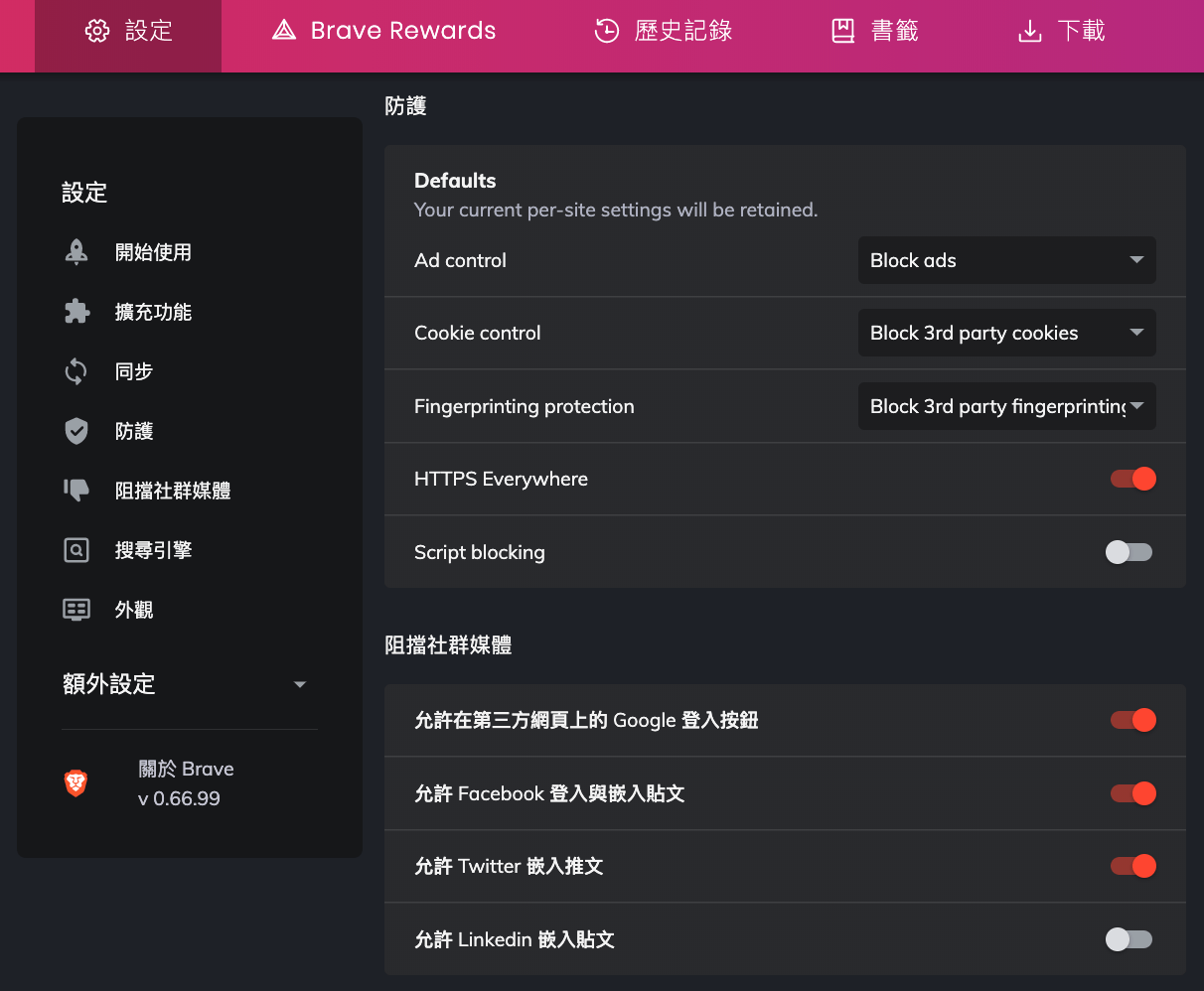Click the Brave Rewards triangle icon
The image size is (1204, 991).
point(284,31)
